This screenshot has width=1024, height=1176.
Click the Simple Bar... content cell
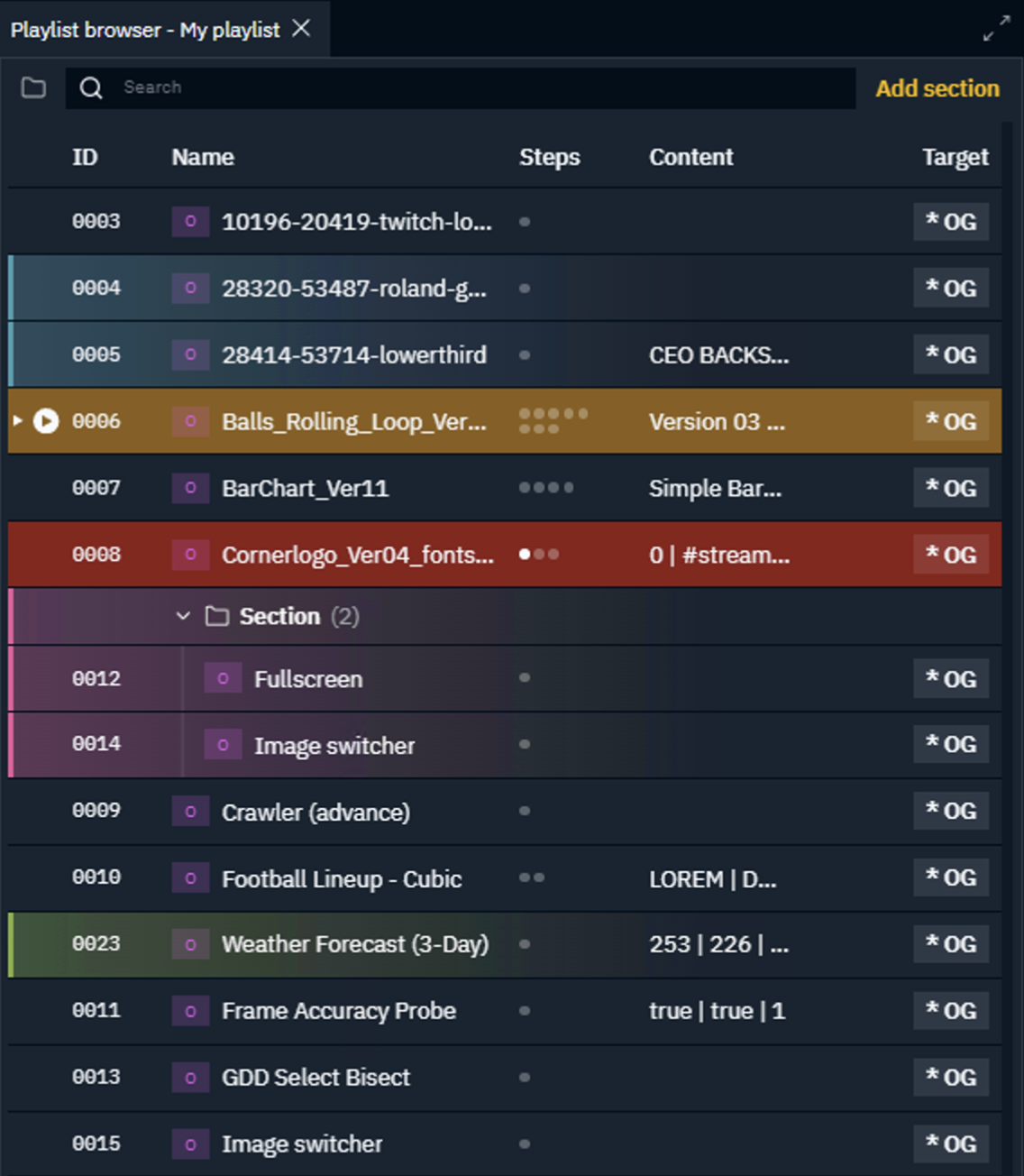point(716,489)
